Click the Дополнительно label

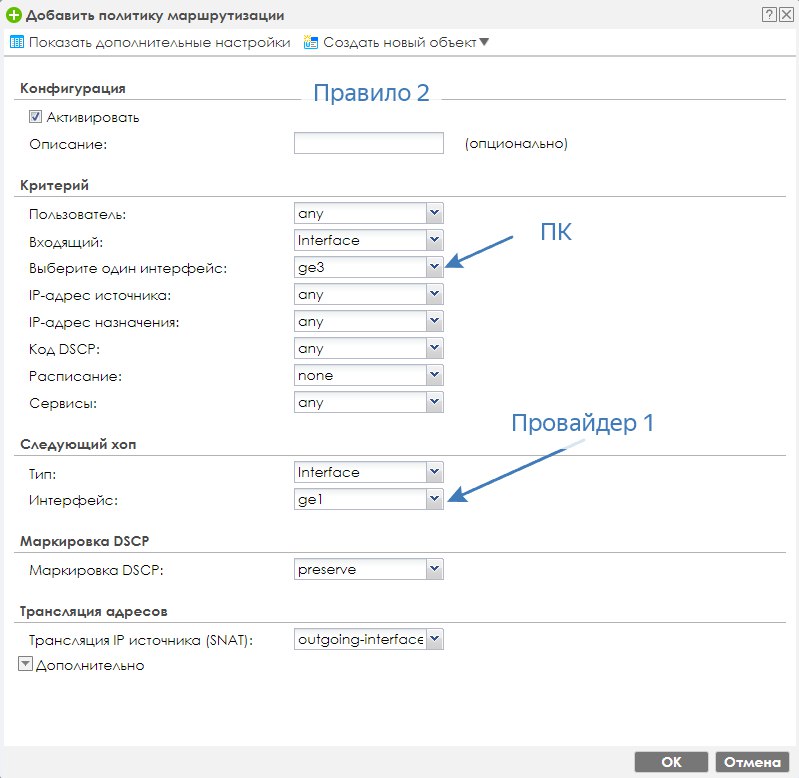(90, 665)
